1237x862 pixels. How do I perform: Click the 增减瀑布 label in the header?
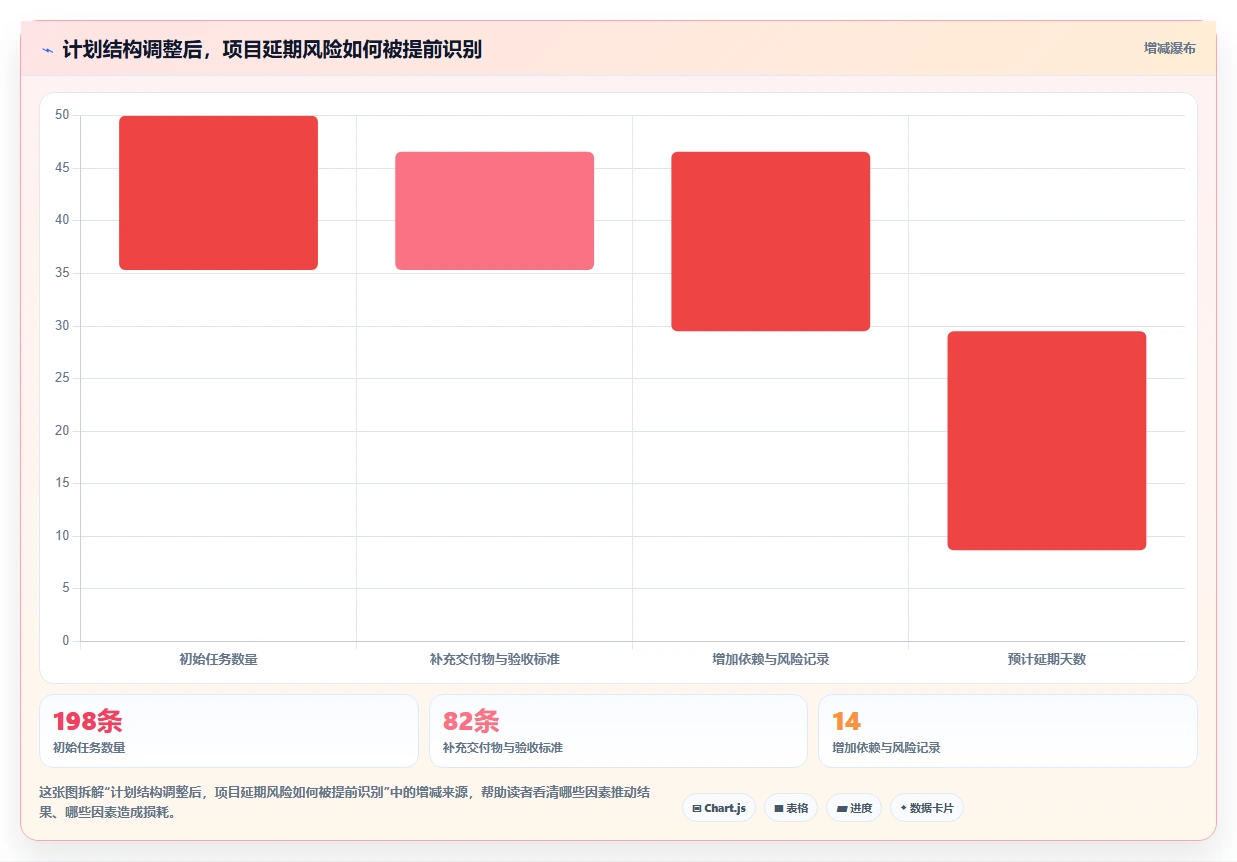point(1169,48)
